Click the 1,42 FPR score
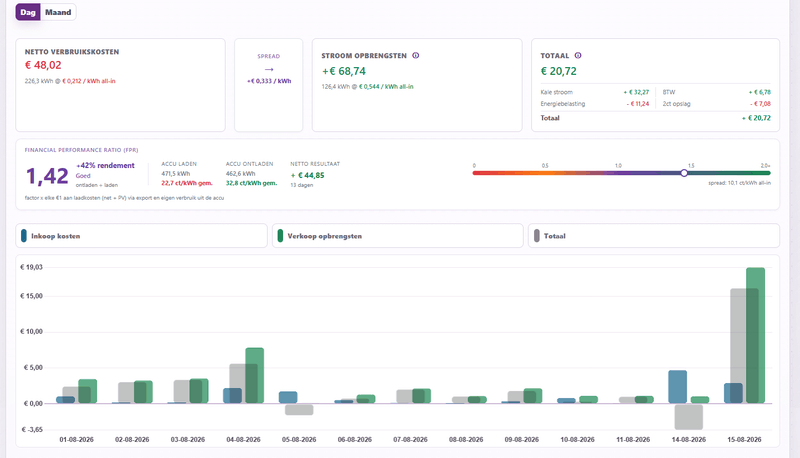 [47, 176]
